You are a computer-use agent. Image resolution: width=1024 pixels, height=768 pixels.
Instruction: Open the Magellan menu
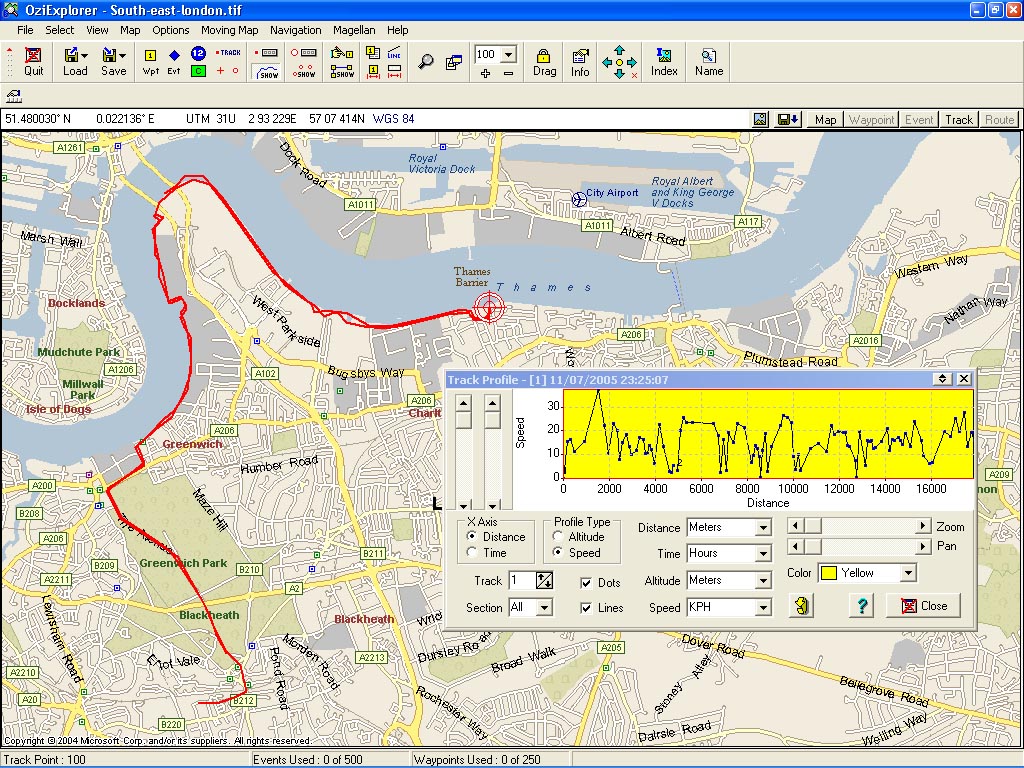pos(354,30)
